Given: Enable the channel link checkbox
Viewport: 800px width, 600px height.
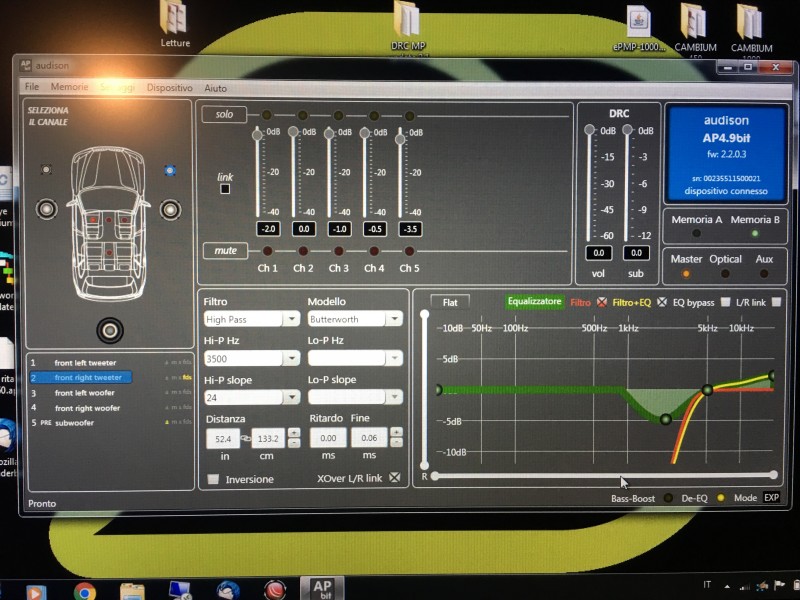Looking at the screenshot, I should click(225, 189).
